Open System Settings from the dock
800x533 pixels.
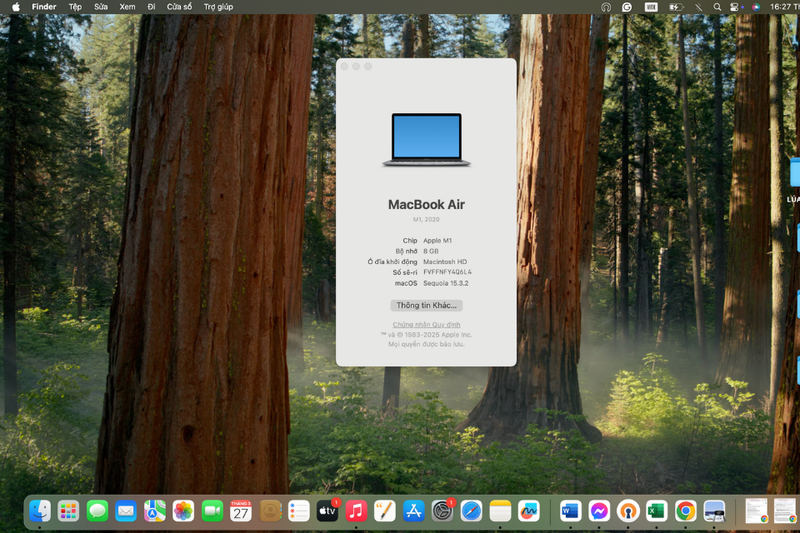(442, 511)
